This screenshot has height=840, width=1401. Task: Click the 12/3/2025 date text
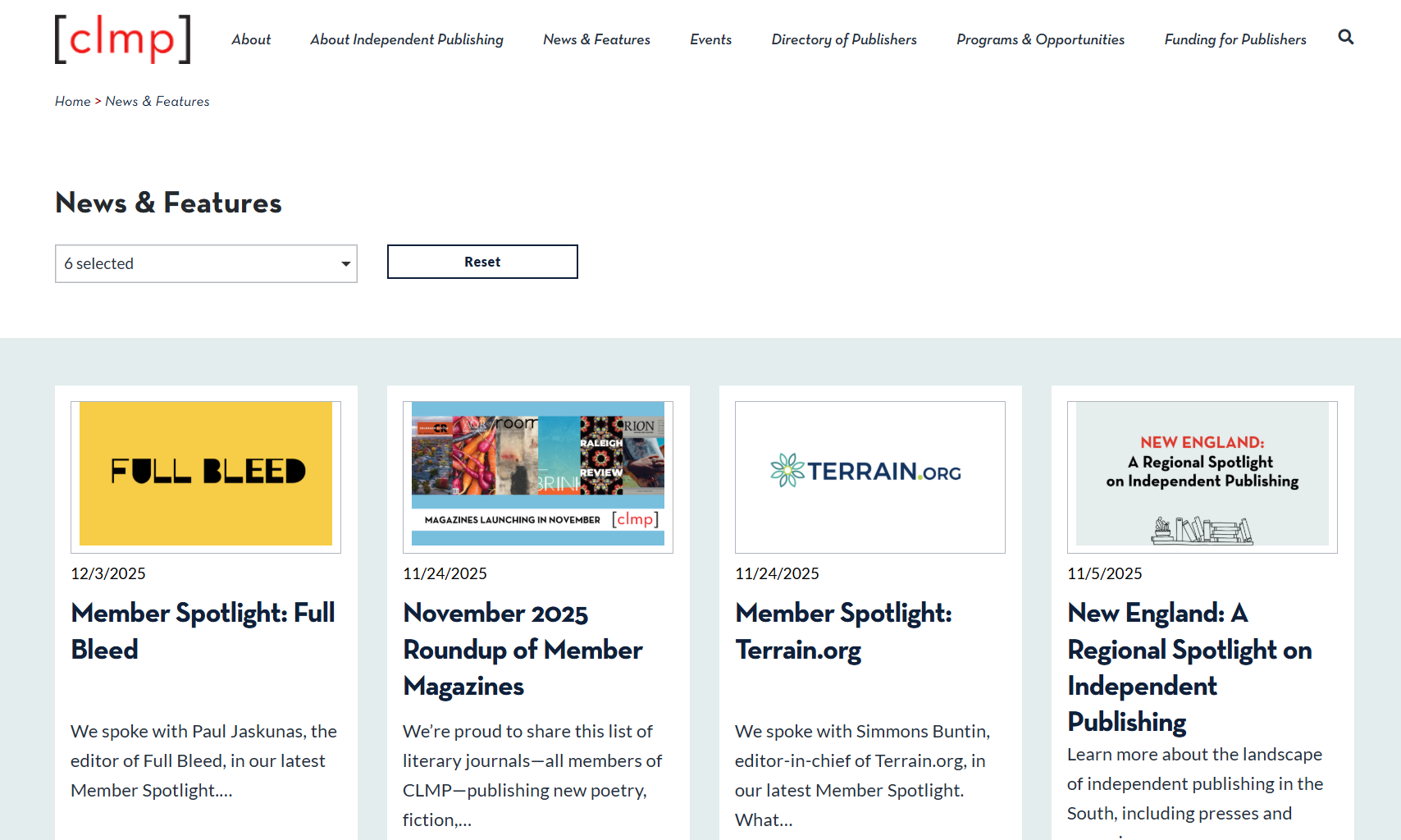pyautogui.click(x=108, y=573)
